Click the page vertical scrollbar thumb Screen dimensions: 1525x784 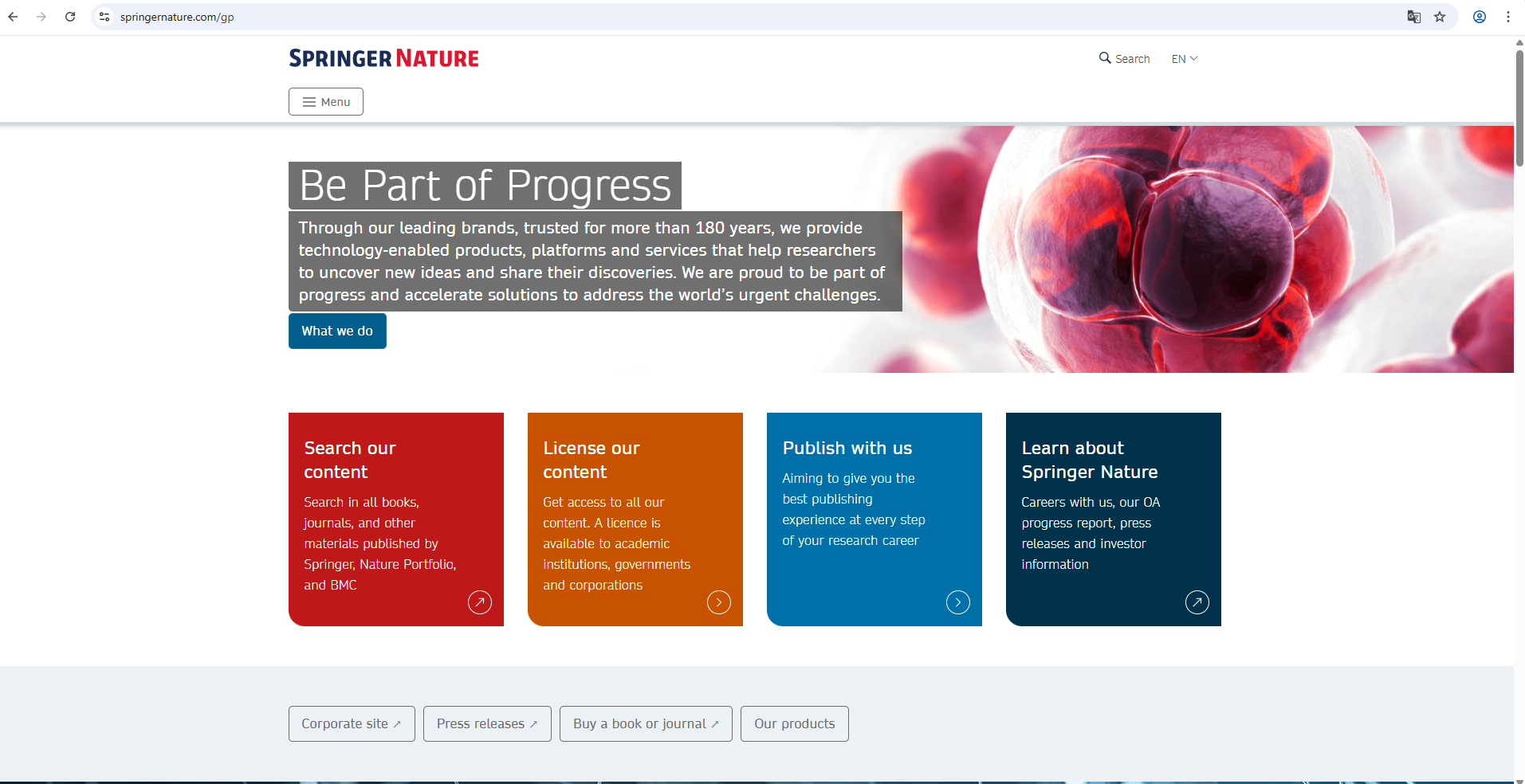(1519, 108)
